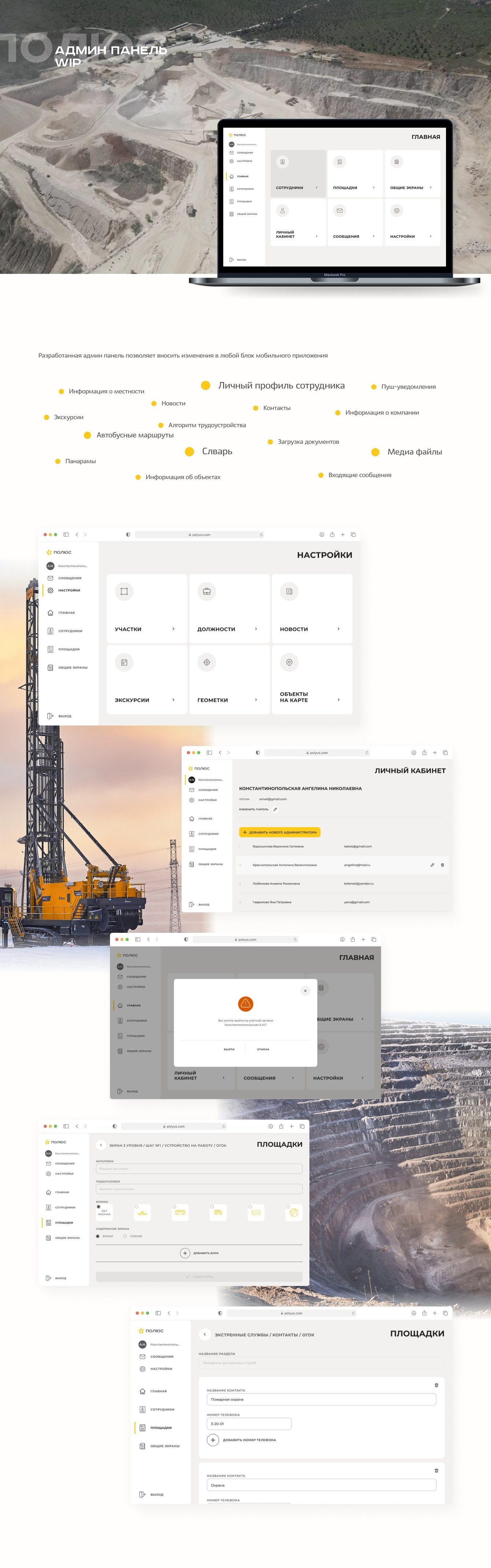Expand Новости chevron arrow
The width and height of the screenshot is (491, 1568).
click(338, 629)
